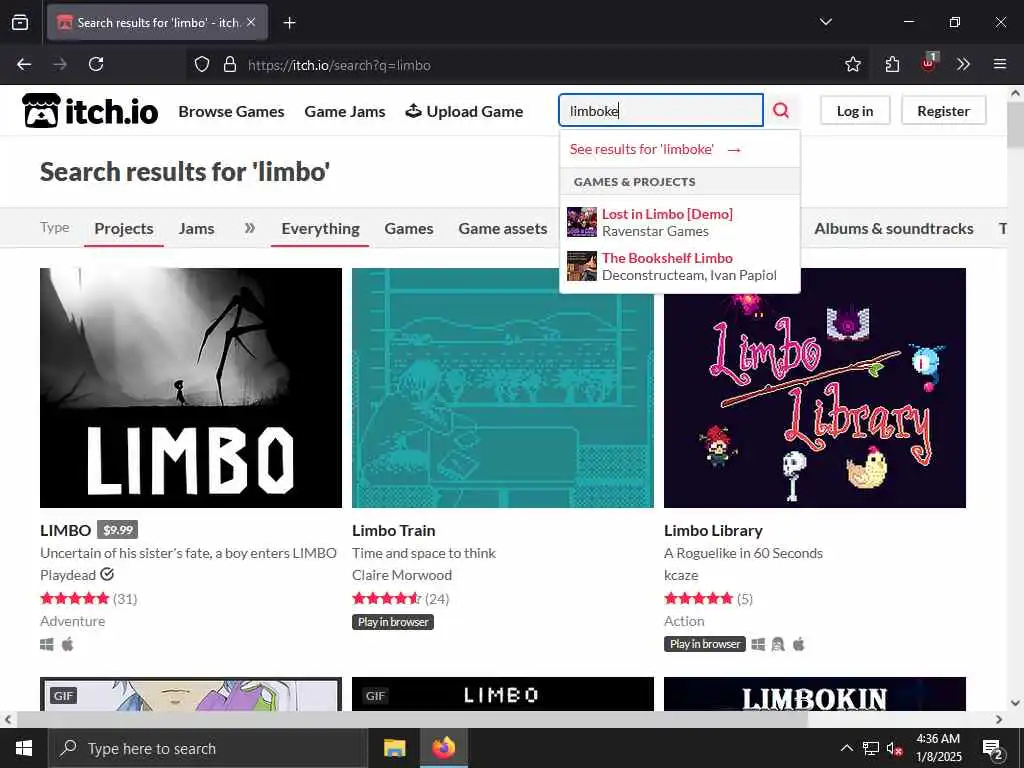Click the Windows platform icon under LIMBO

(47, 645)
